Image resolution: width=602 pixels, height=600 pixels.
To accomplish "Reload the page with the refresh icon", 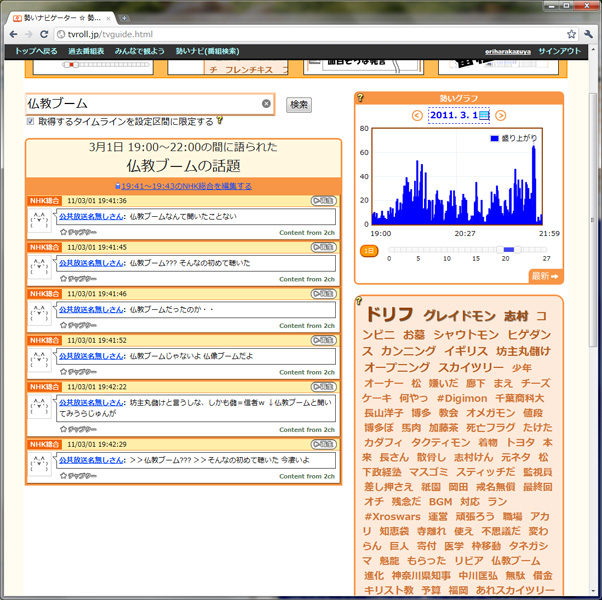I will click(44, 35).
